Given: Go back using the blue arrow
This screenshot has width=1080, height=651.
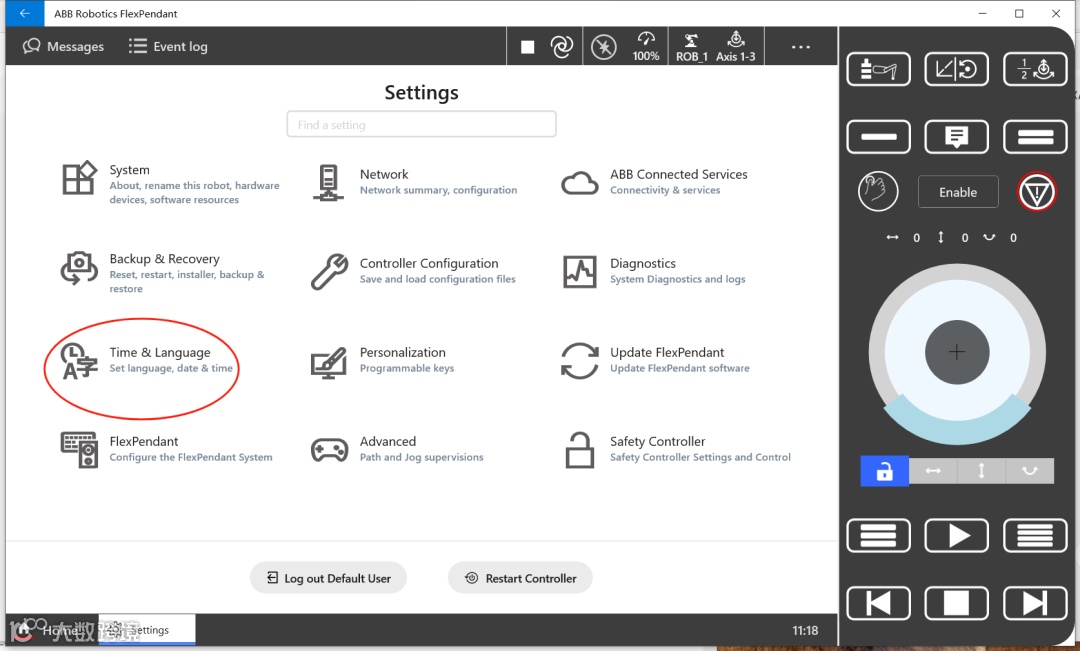Looking at the screenshot, I should click(25, 13).
